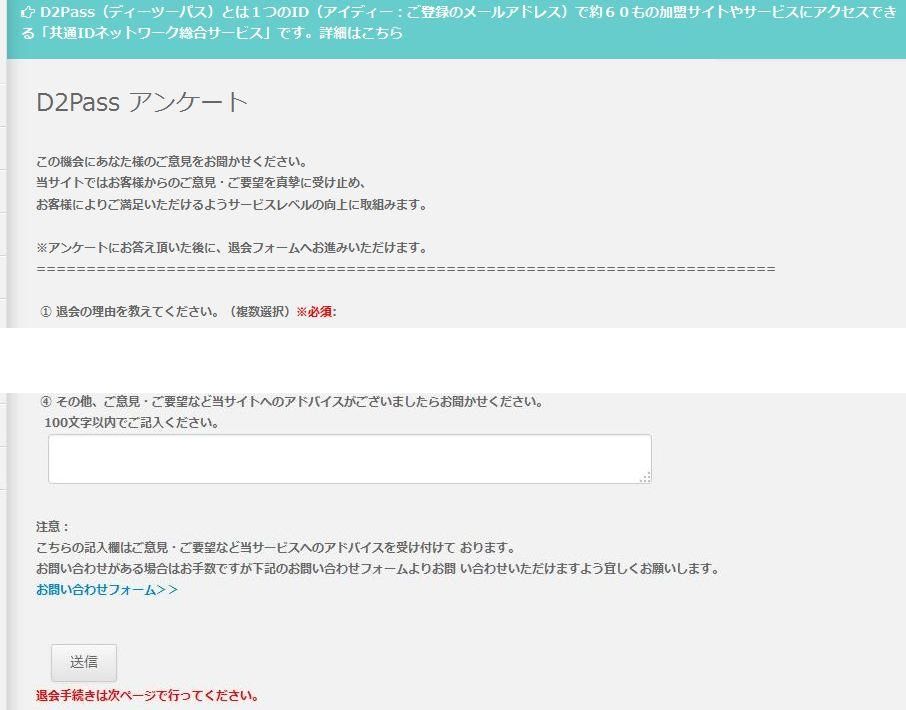Screen dimensions: 906x710
Task: Click the D2Pass アンケート heading
Action: pyautogui.click(x=142, y=102)
